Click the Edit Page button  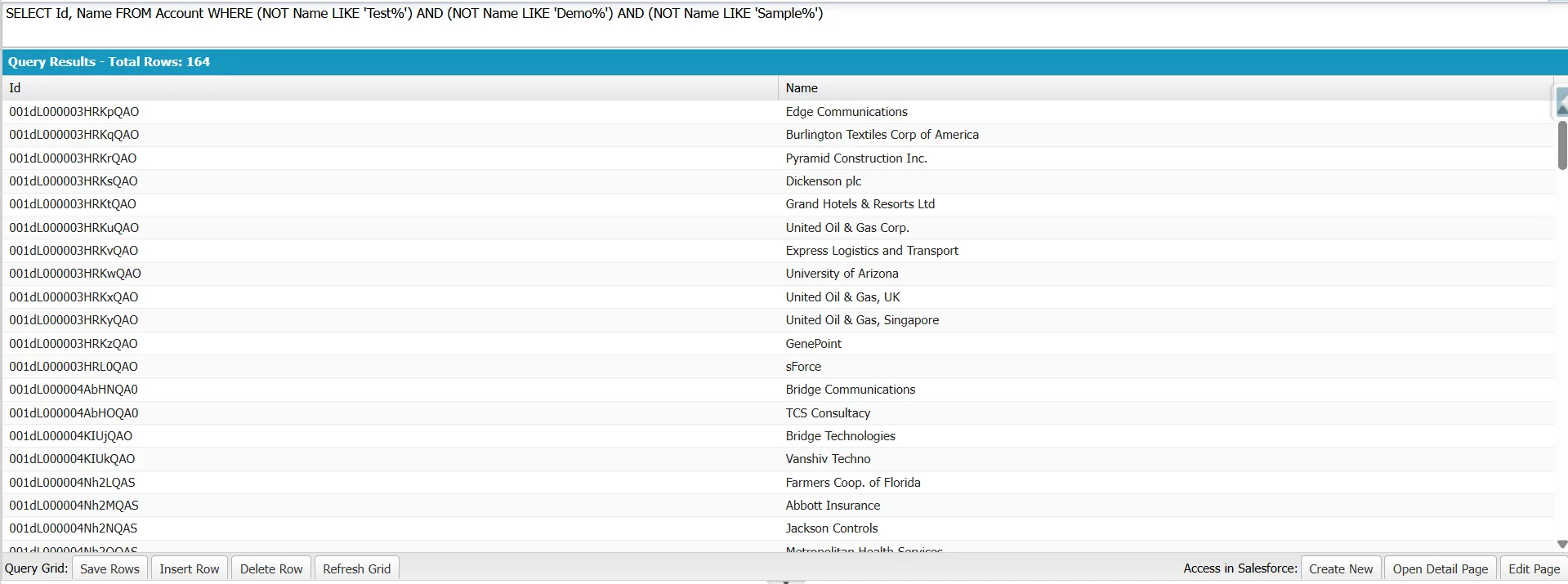(x=1534, y=568)
